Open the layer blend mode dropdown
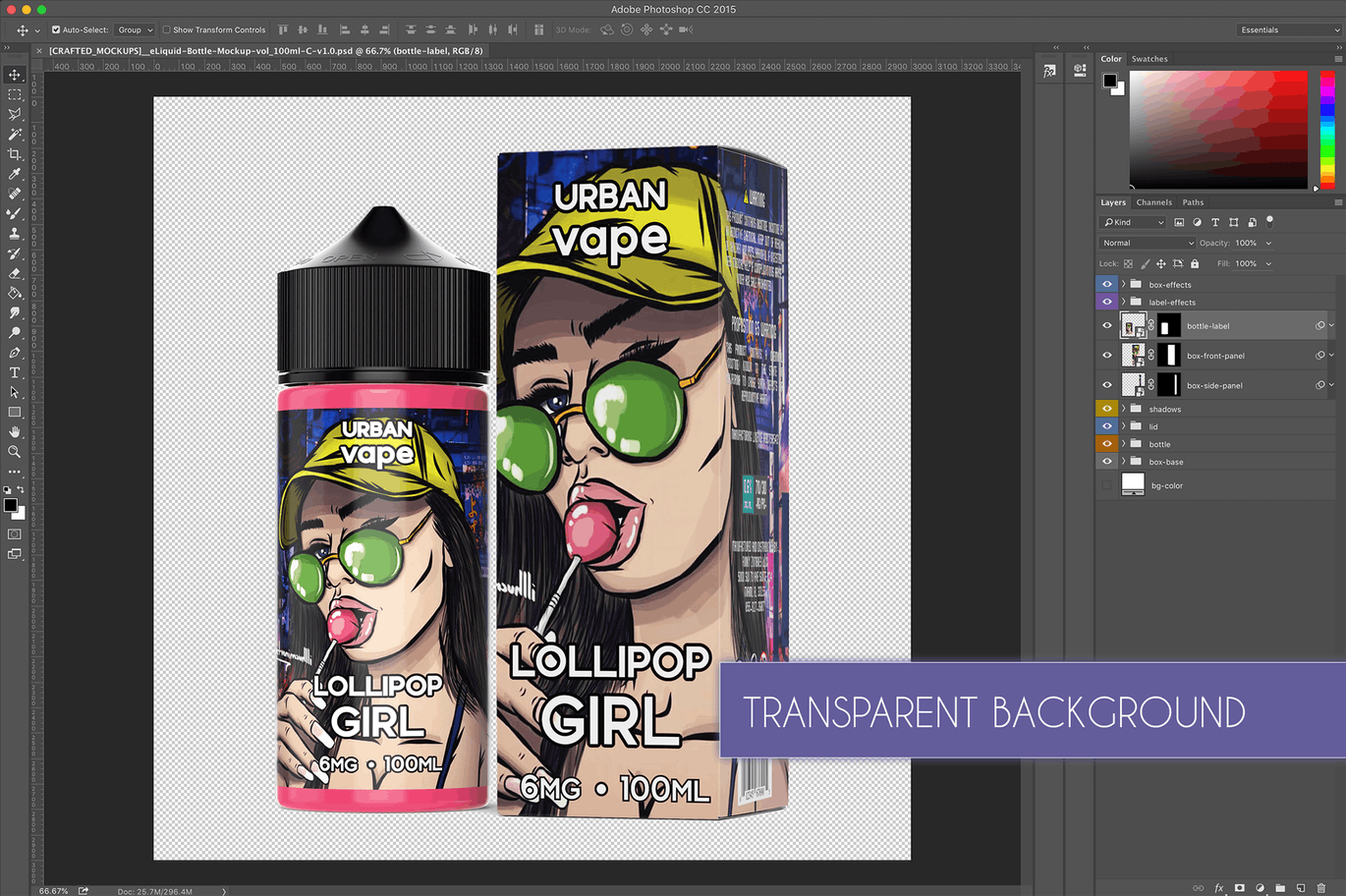This screenshot has height=896, width=1346. [x=1147, y=243]
